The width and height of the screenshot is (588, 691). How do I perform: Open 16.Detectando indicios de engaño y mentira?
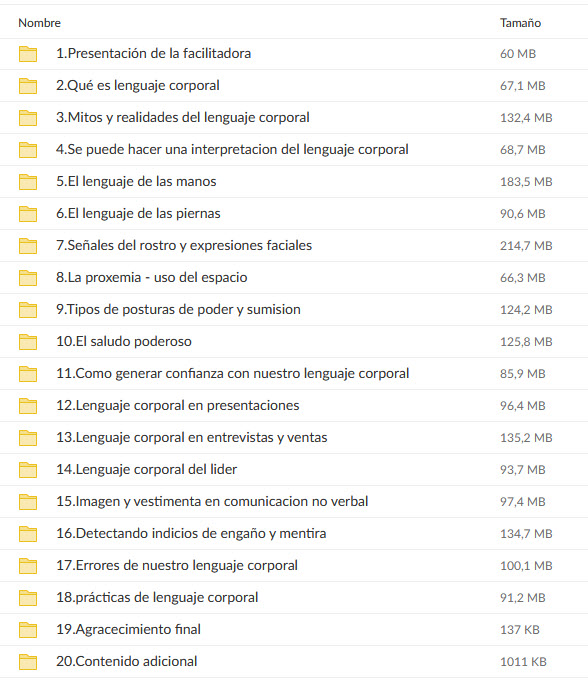pyautogui.click(x=191, y=534)
